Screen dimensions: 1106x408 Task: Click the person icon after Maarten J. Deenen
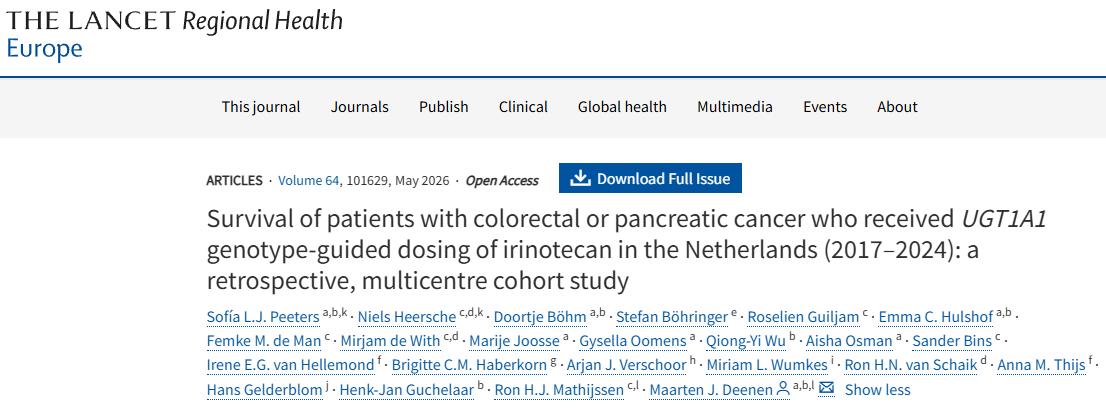point(782,389)
